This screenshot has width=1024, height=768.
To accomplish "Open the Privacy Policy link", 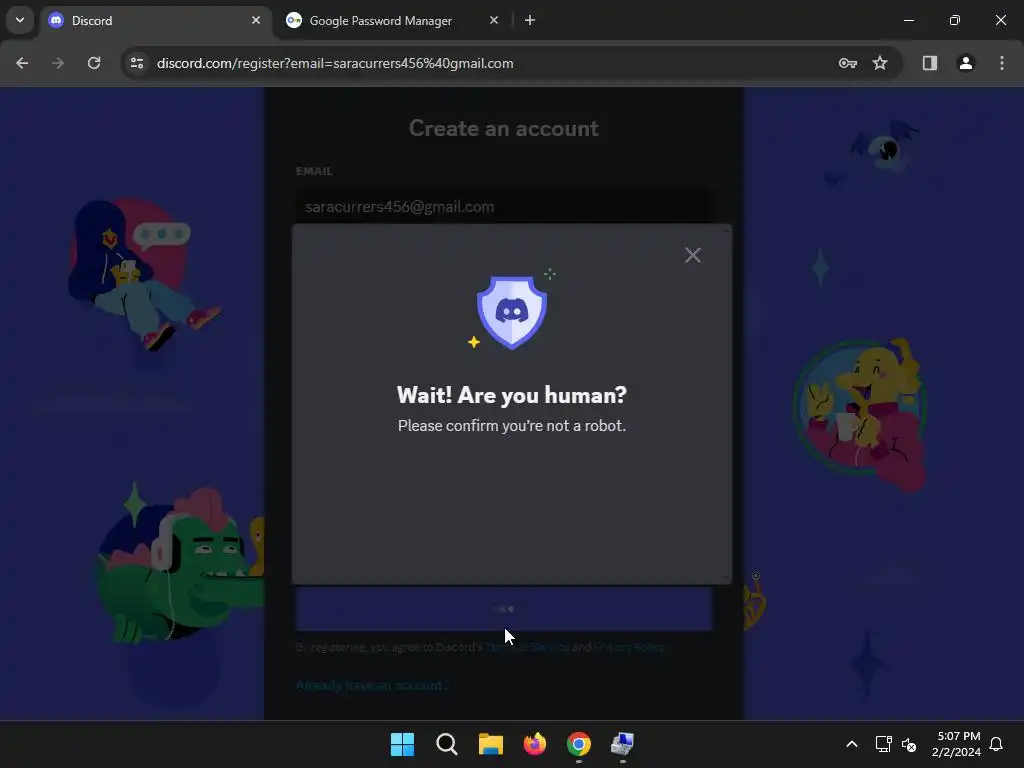I will click(628, 647).
